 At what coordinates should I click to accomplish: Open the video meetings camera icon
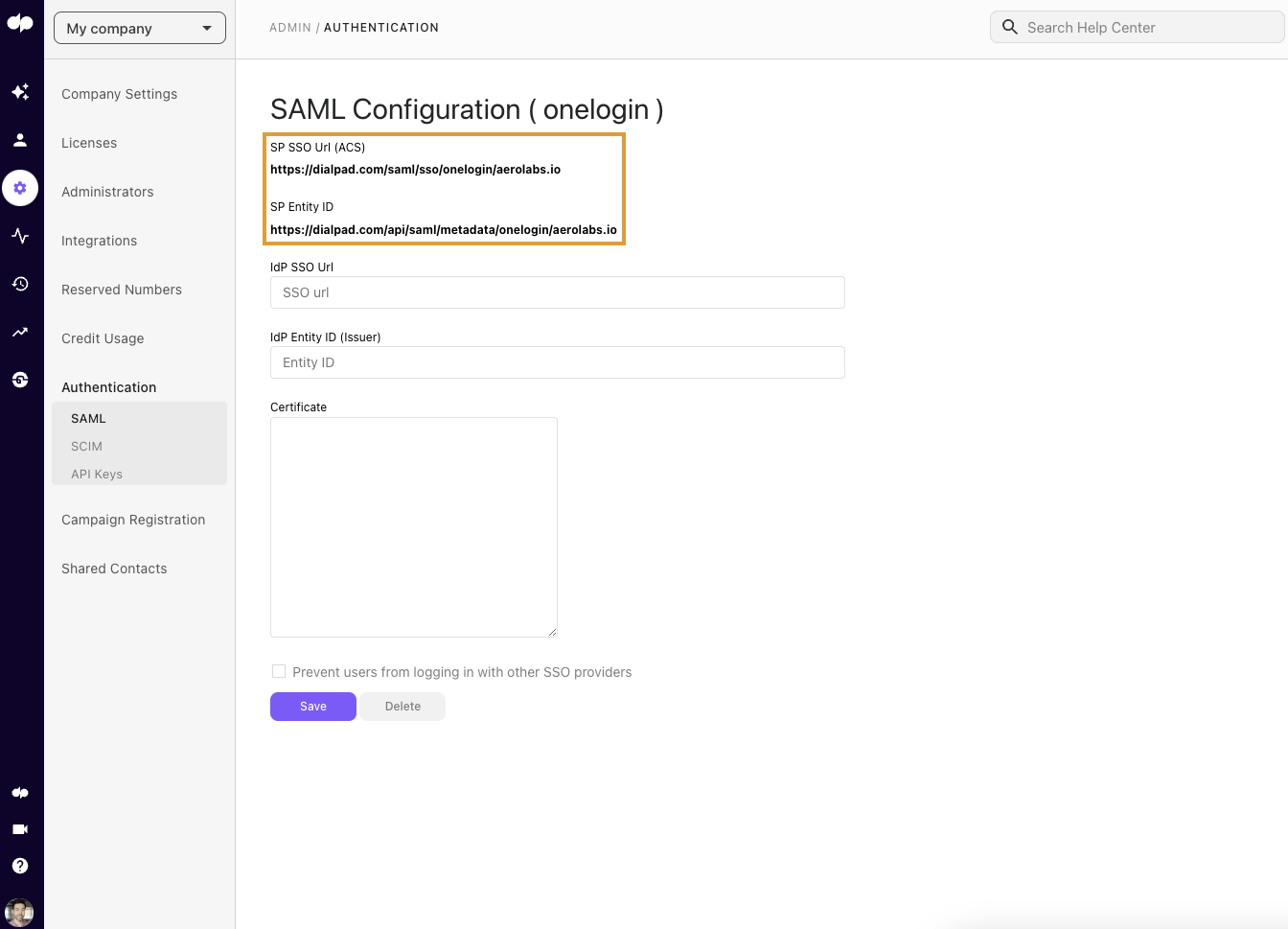(x=20, y=829)
